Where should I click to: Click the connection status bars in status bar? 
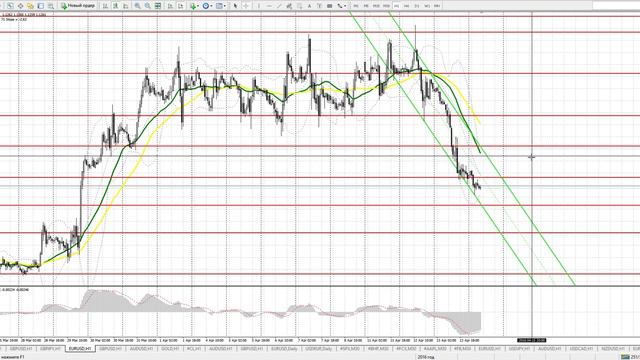625,357
